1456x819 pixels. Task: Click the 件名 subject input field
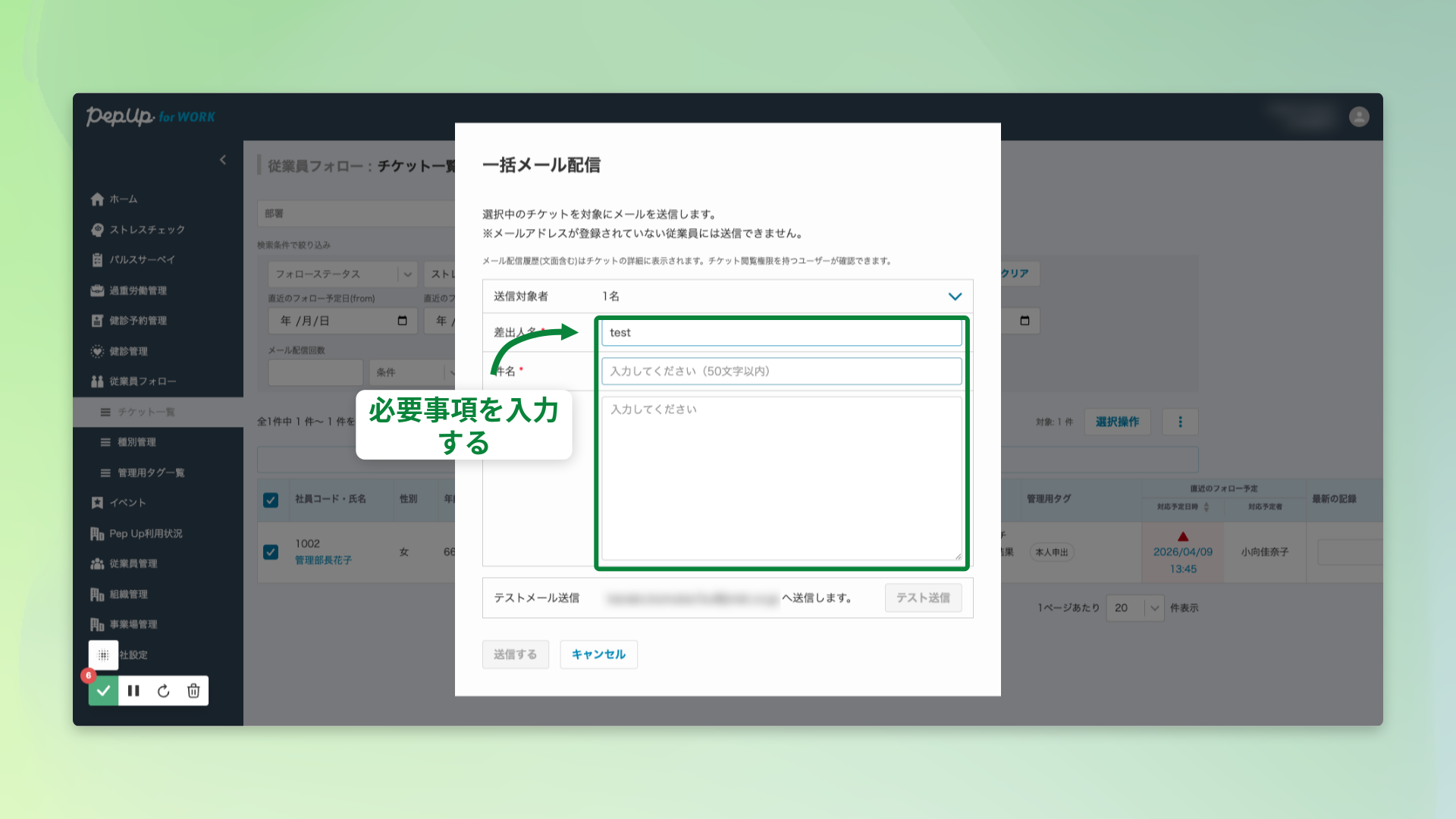point(781,372)
